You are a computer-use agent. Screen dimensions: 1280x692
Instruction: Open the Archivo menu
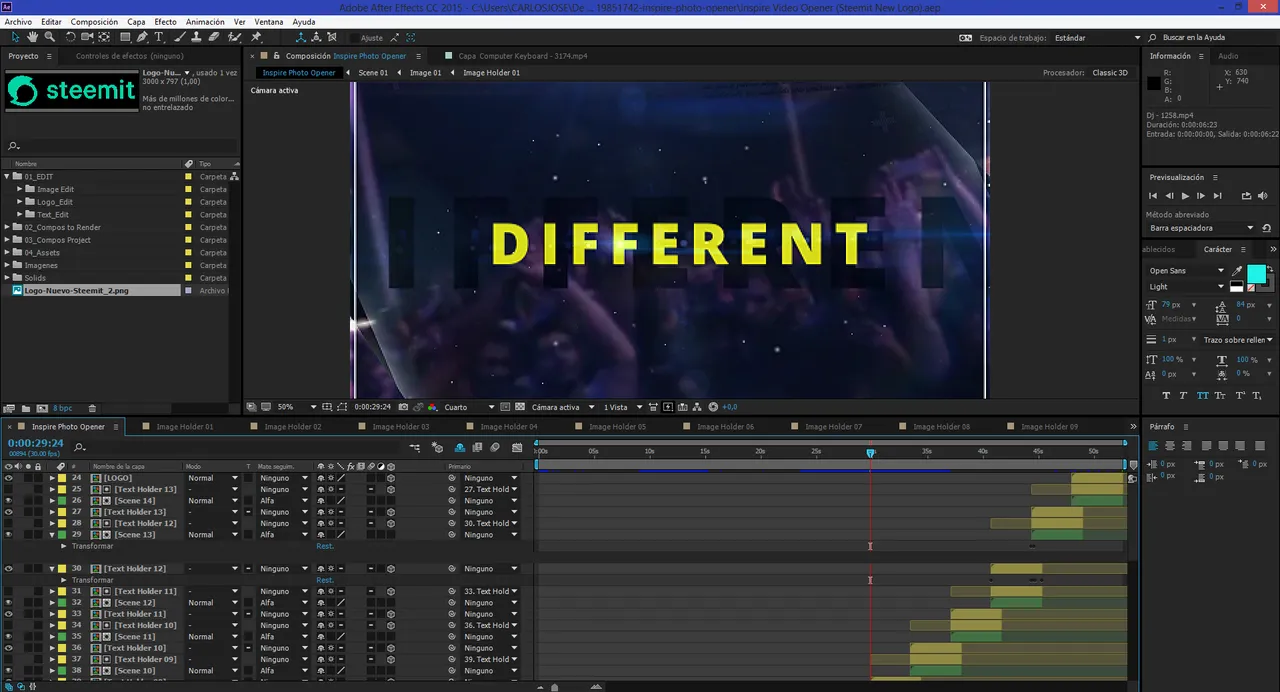pyautogui.click(x=18, y=21)
